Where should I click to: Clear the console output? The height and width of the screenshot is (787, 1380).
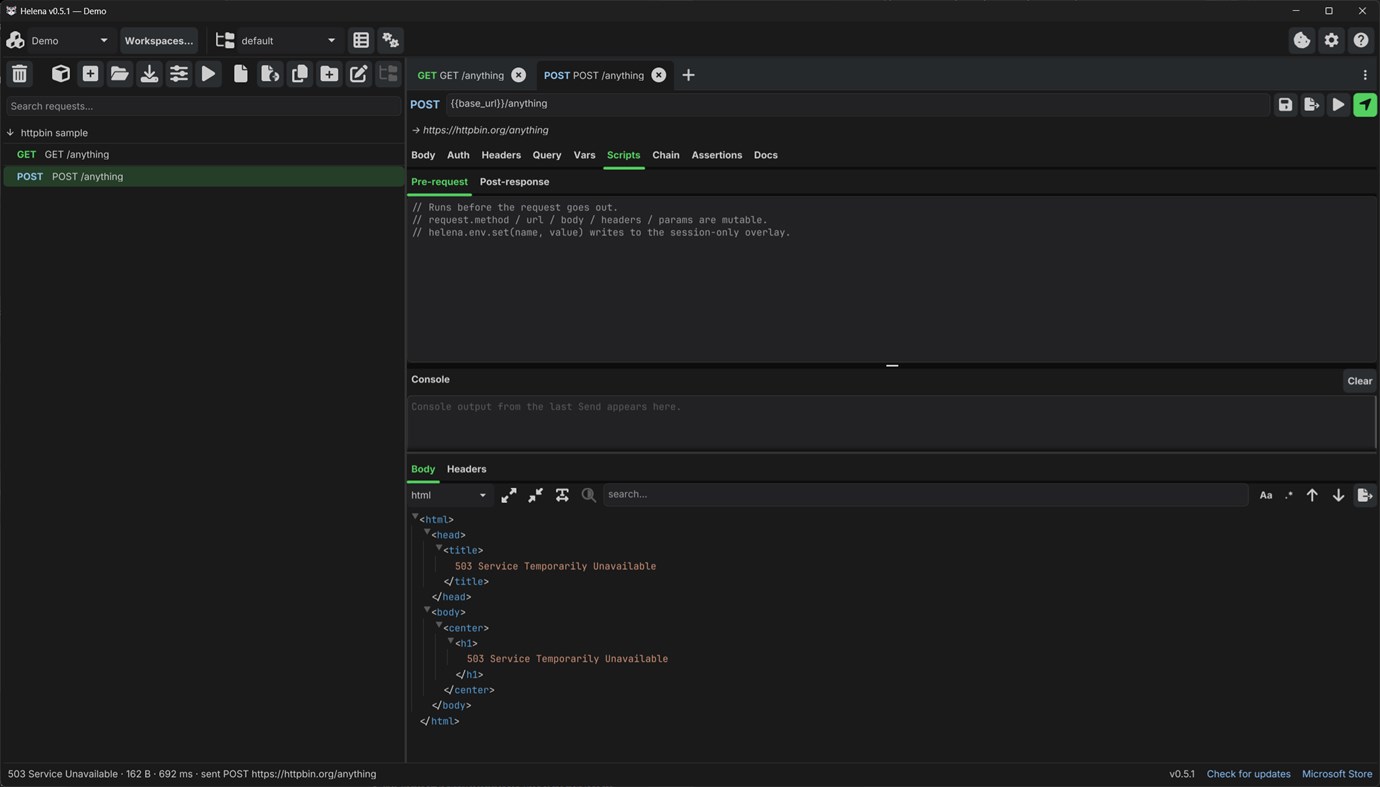click(x=1359, y=381)
